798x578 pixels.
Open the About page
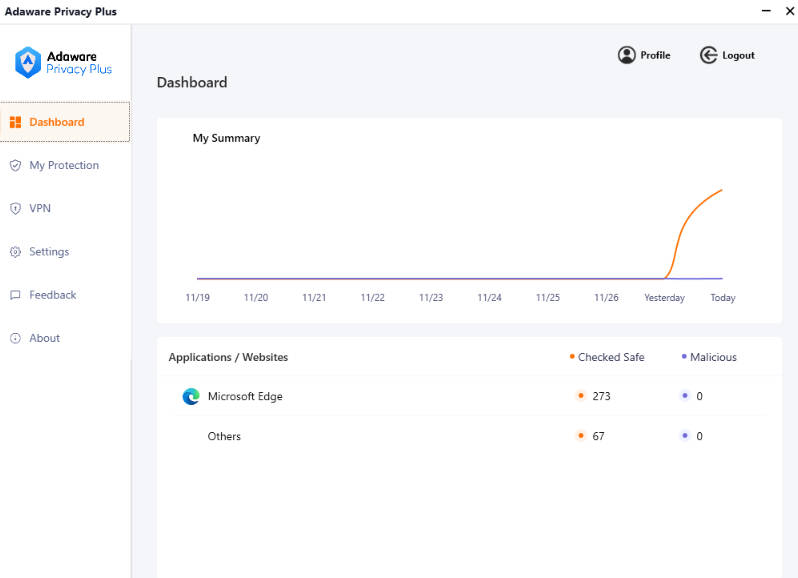65,338
